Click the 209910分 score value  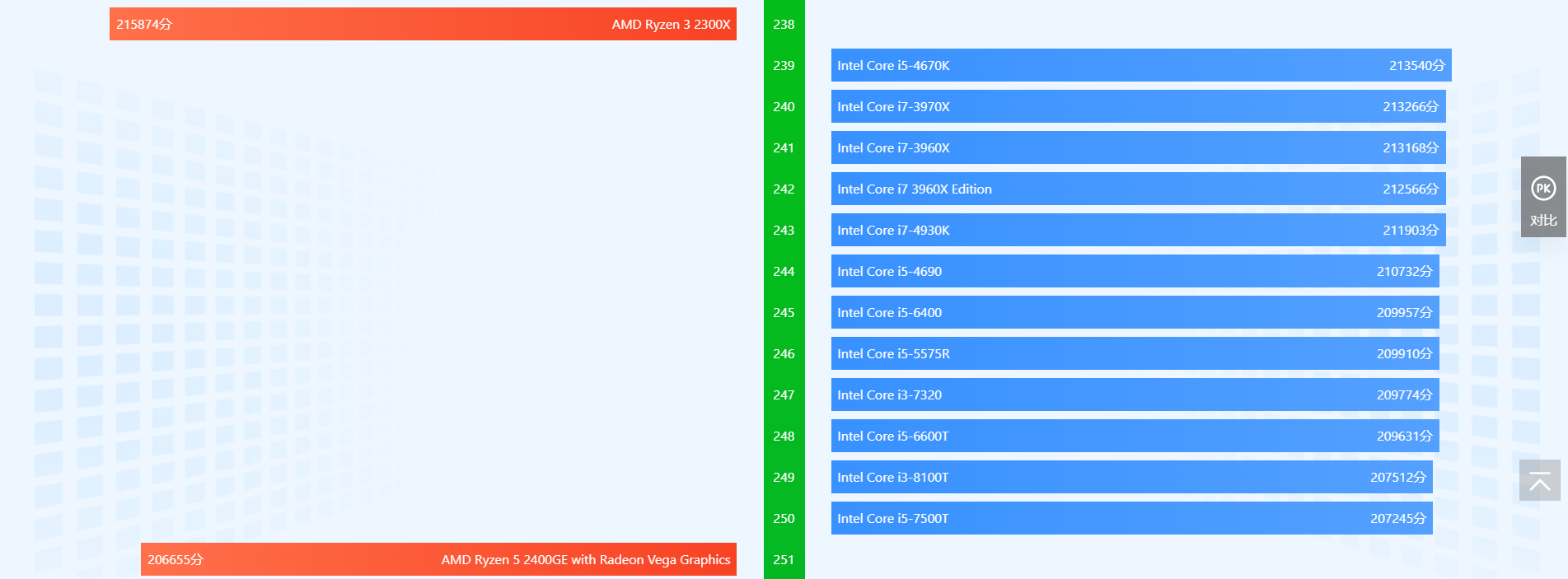(x=1405, y=353)
